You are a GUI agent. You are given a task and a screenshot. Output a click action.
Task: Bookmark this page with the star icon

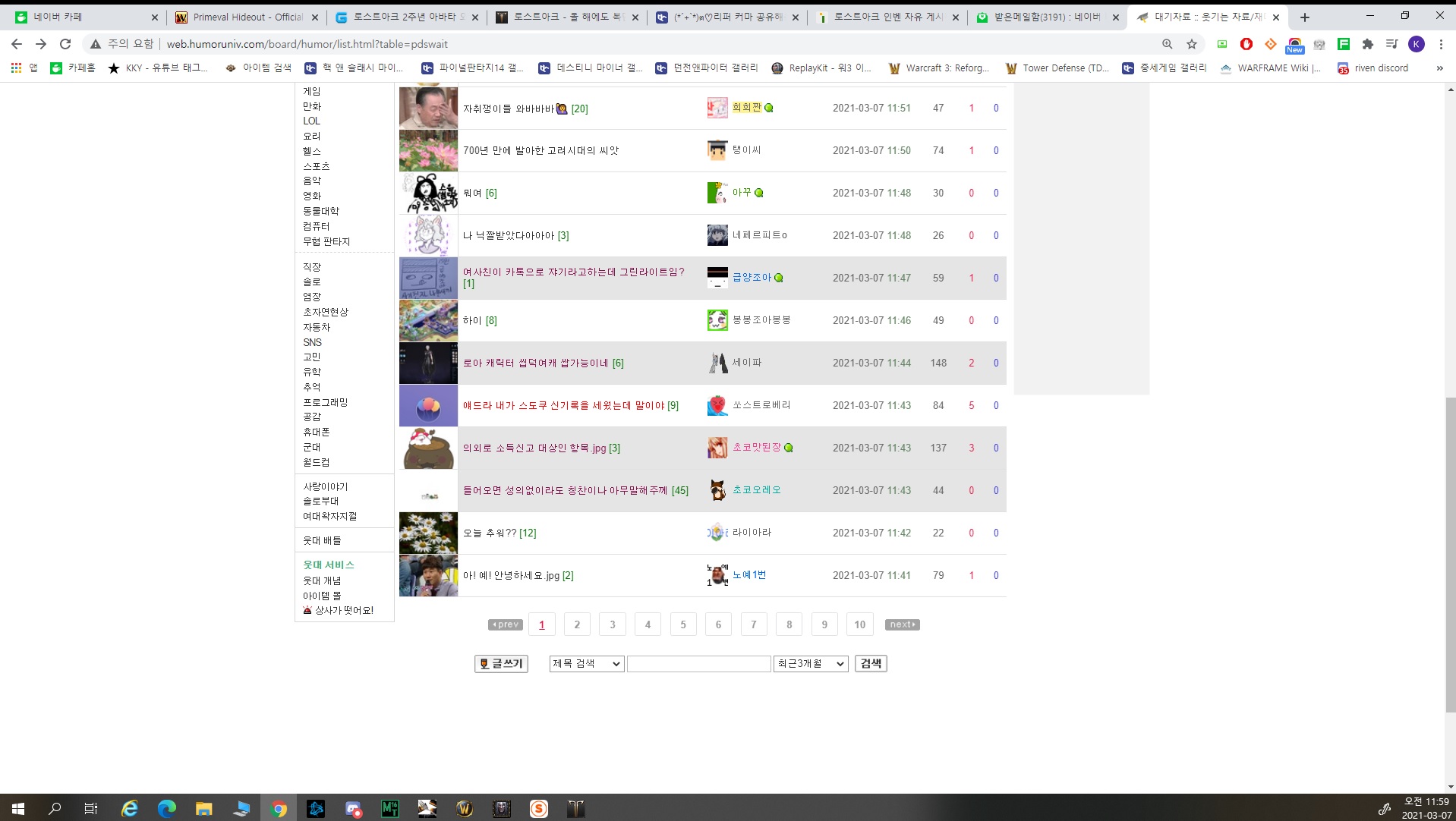[x=1192, y=44]
